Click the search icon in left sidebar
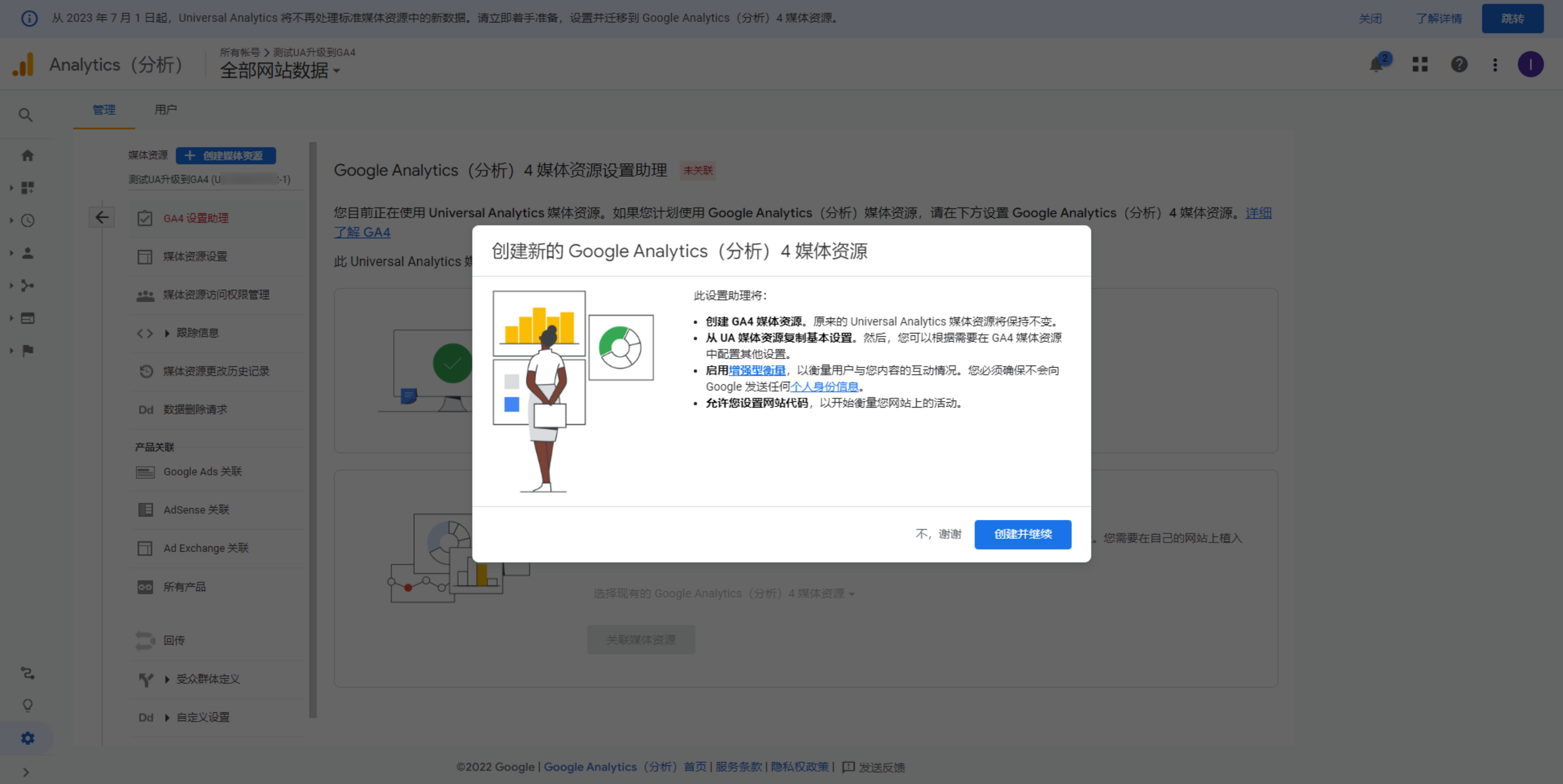Viewport: 1563px width, 784px height. pyautogui.click(x=25, y=115)
